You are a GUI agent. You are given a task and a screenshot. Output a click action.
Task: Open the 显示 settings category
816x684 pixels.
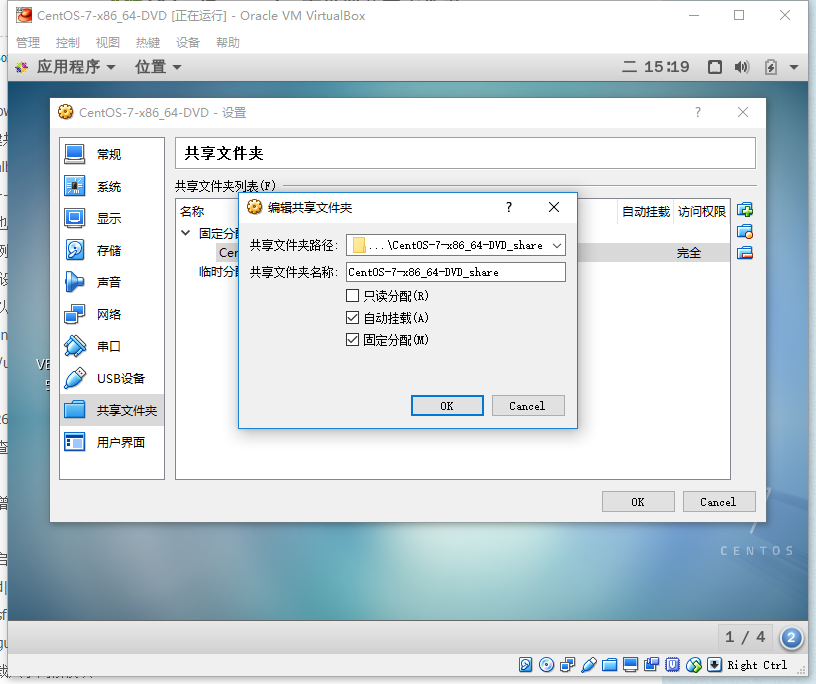tap(111, 218)
